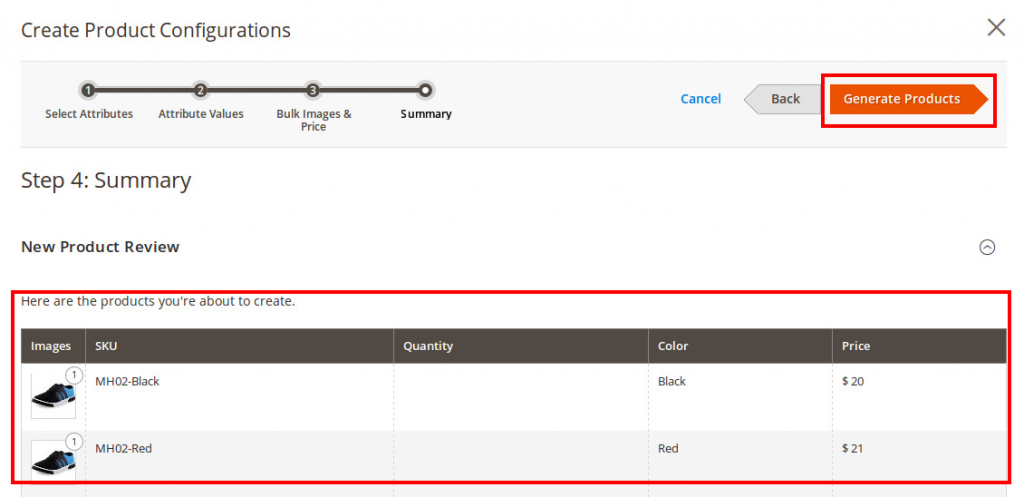The image size is (1024, 497).
Task: Click the Images column header
Action: 51,346
